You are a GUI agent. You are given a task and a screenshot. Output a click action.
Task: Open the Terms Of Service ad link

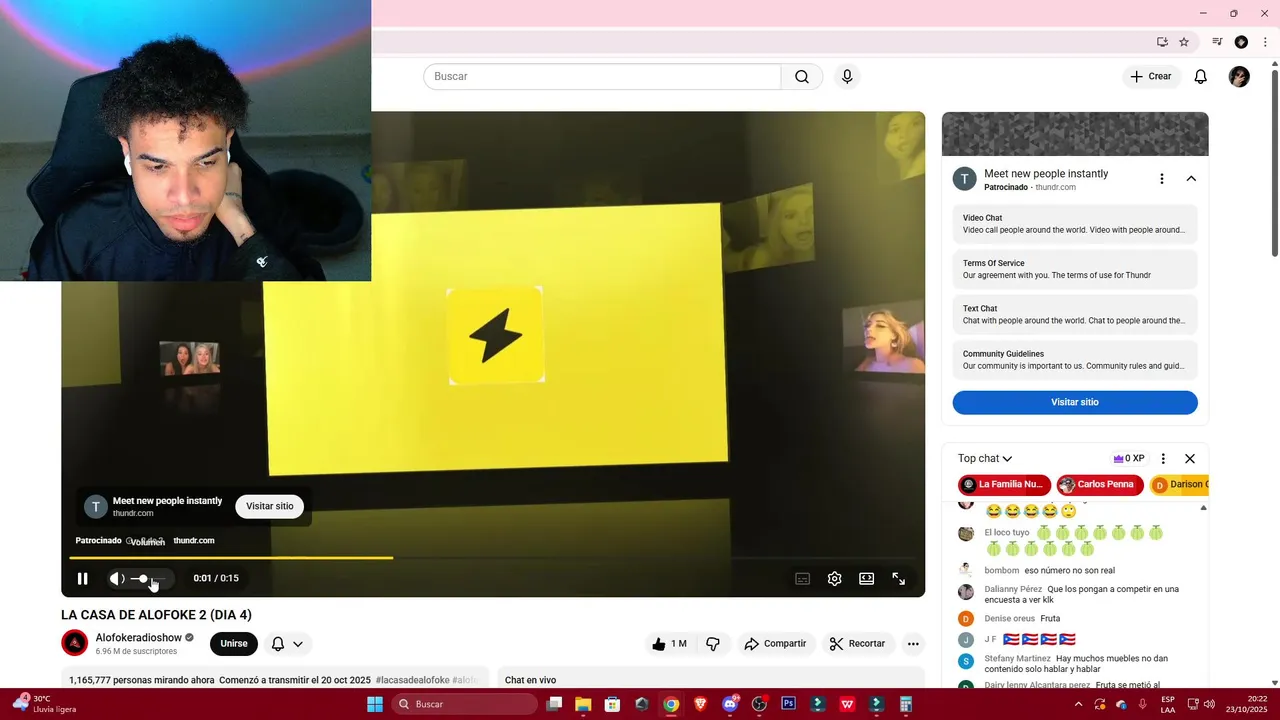point(1075,269)
